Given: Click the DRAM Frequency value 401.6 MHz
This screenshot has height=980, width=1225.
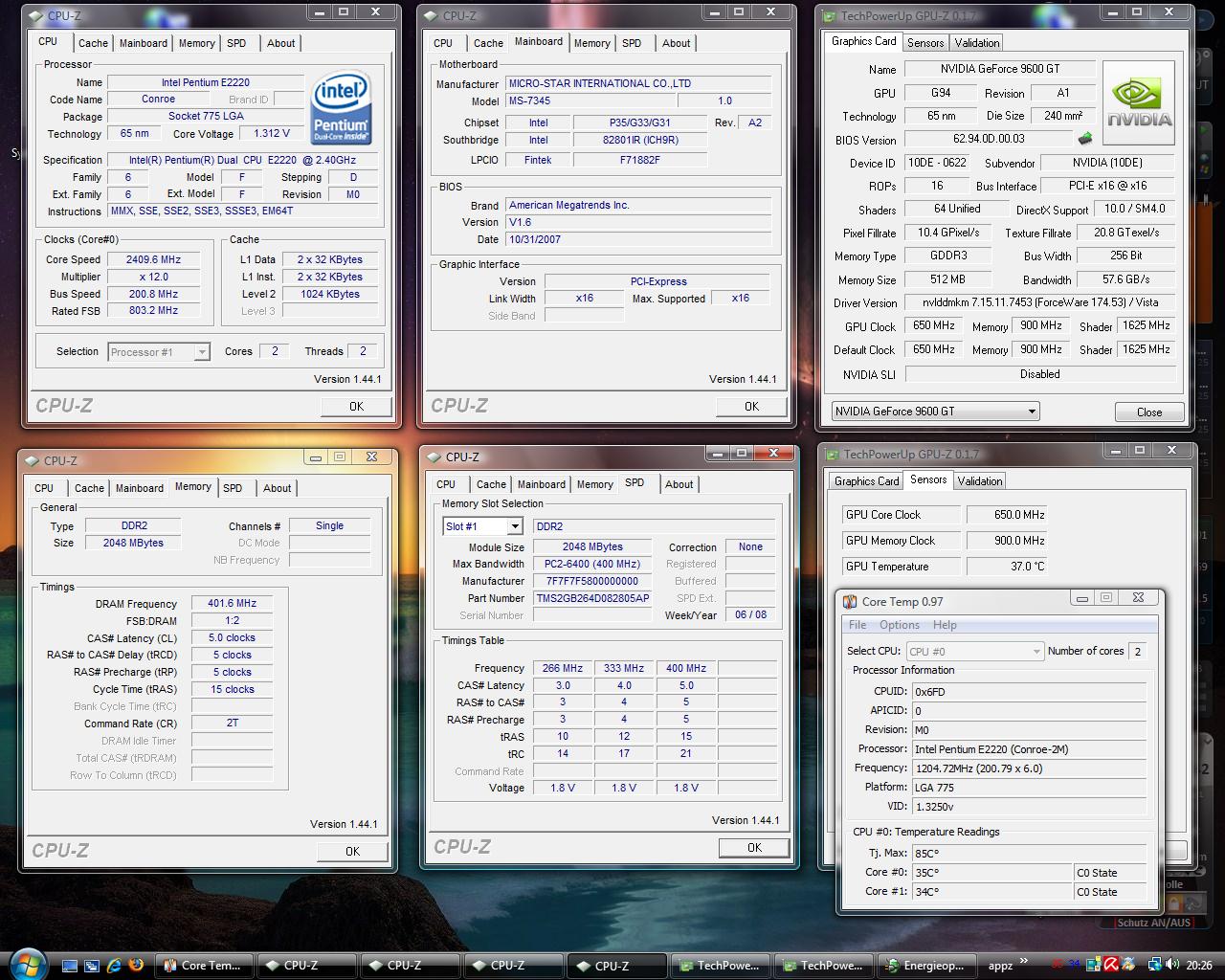Looking at the screenshot, I should [x=232, y=604].
